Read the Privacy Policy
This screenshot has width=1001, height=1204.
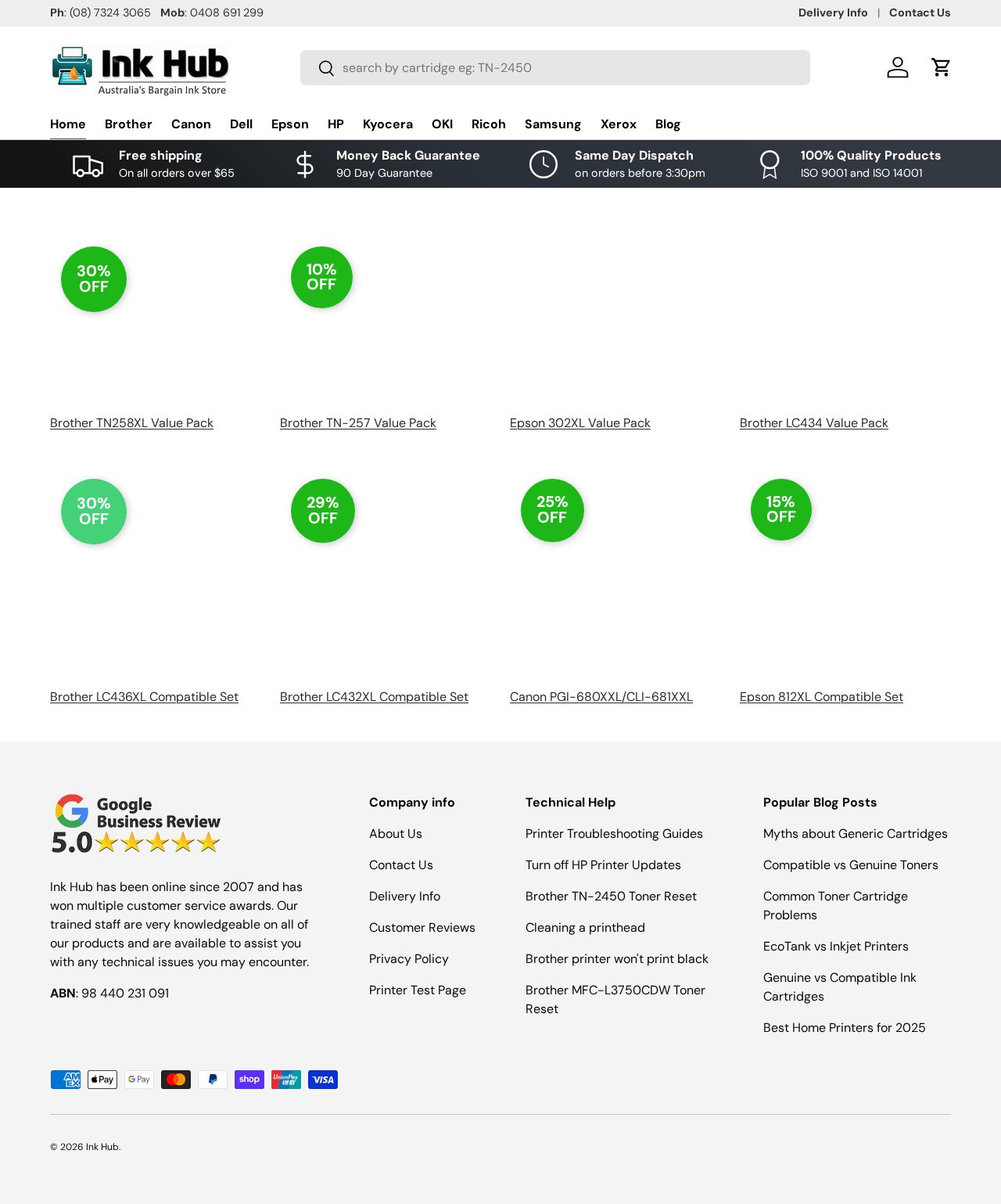[x=409, y=959]
